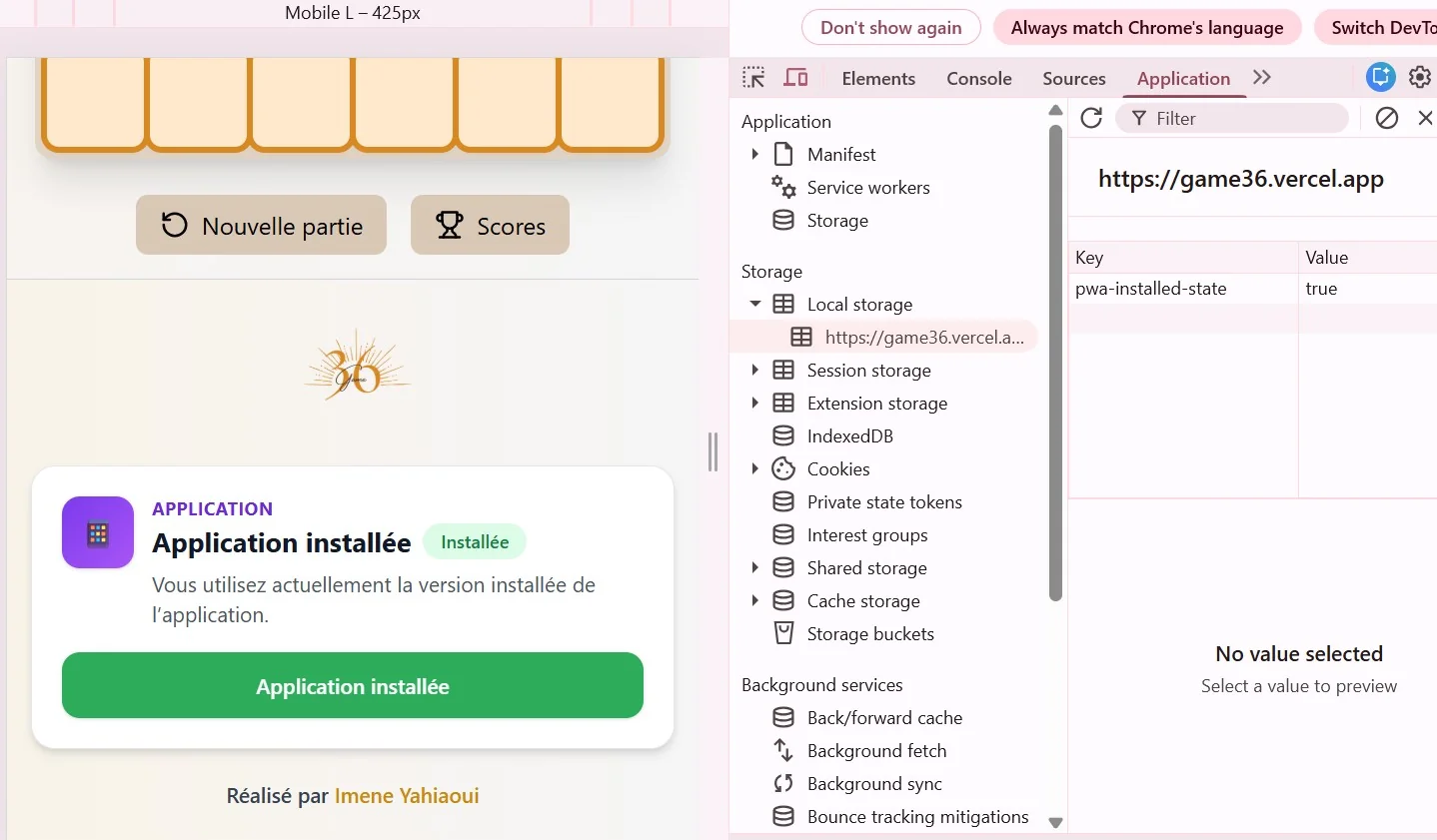Click the pane divider drag handle
The width and height of the screenshot is (1437, 840).
point(713,451)
